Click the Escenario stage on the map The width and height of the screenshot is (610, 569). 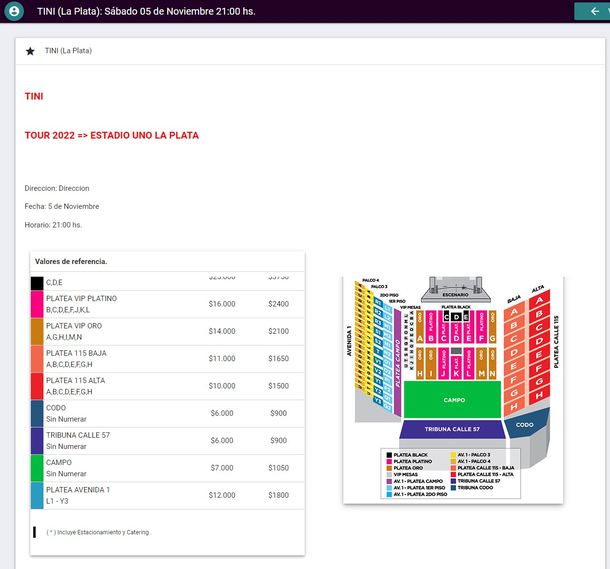(456, 294)
